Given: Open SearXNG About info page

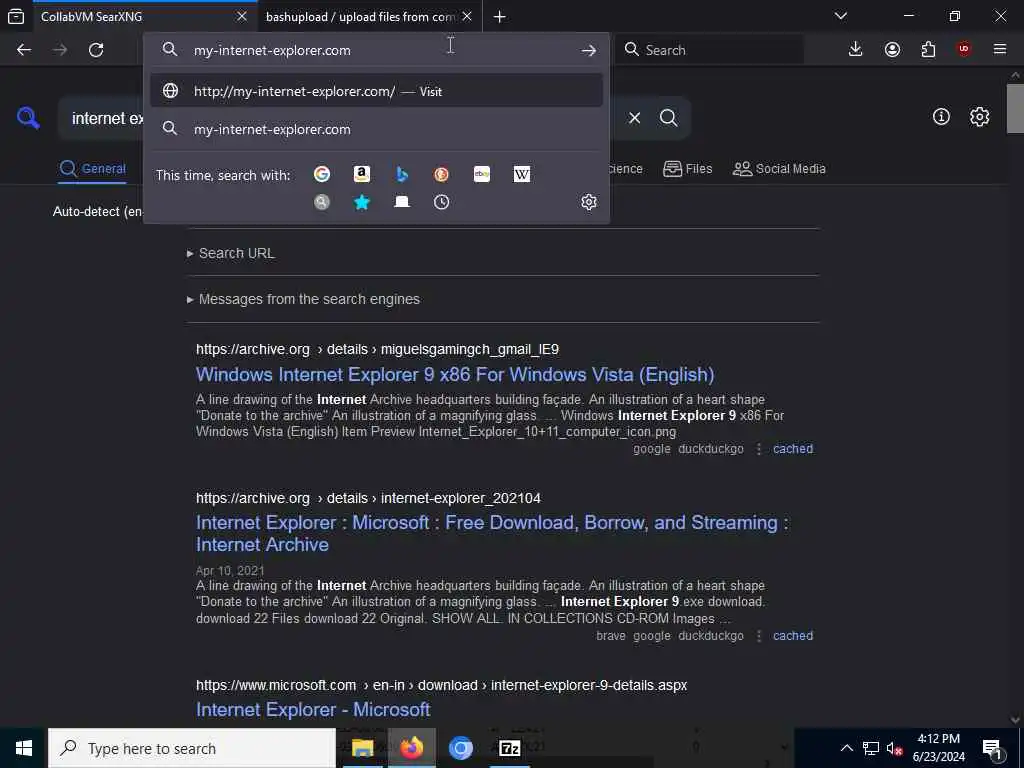Looking at the screenshot, I should pyautogui.click(x=941, y=117).
